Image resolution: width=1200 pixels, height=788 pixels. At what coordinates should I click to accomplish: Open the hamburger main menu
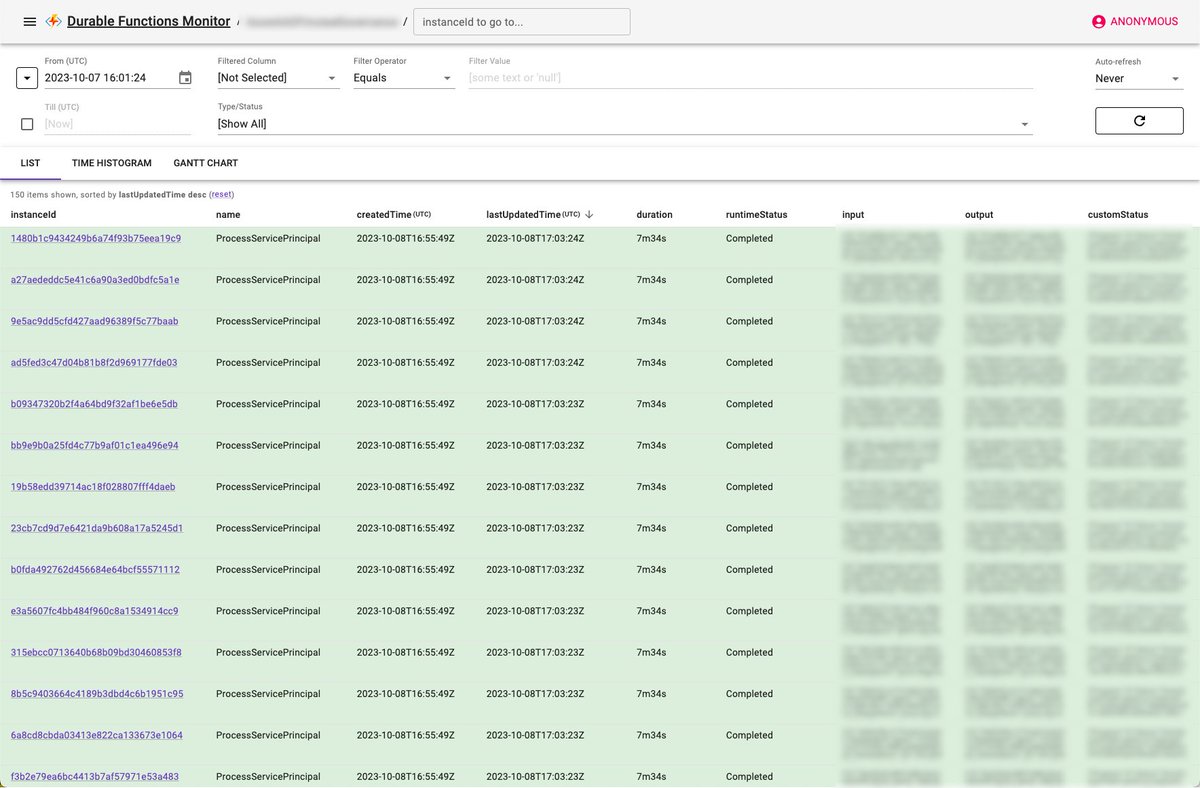pos(29,21)
